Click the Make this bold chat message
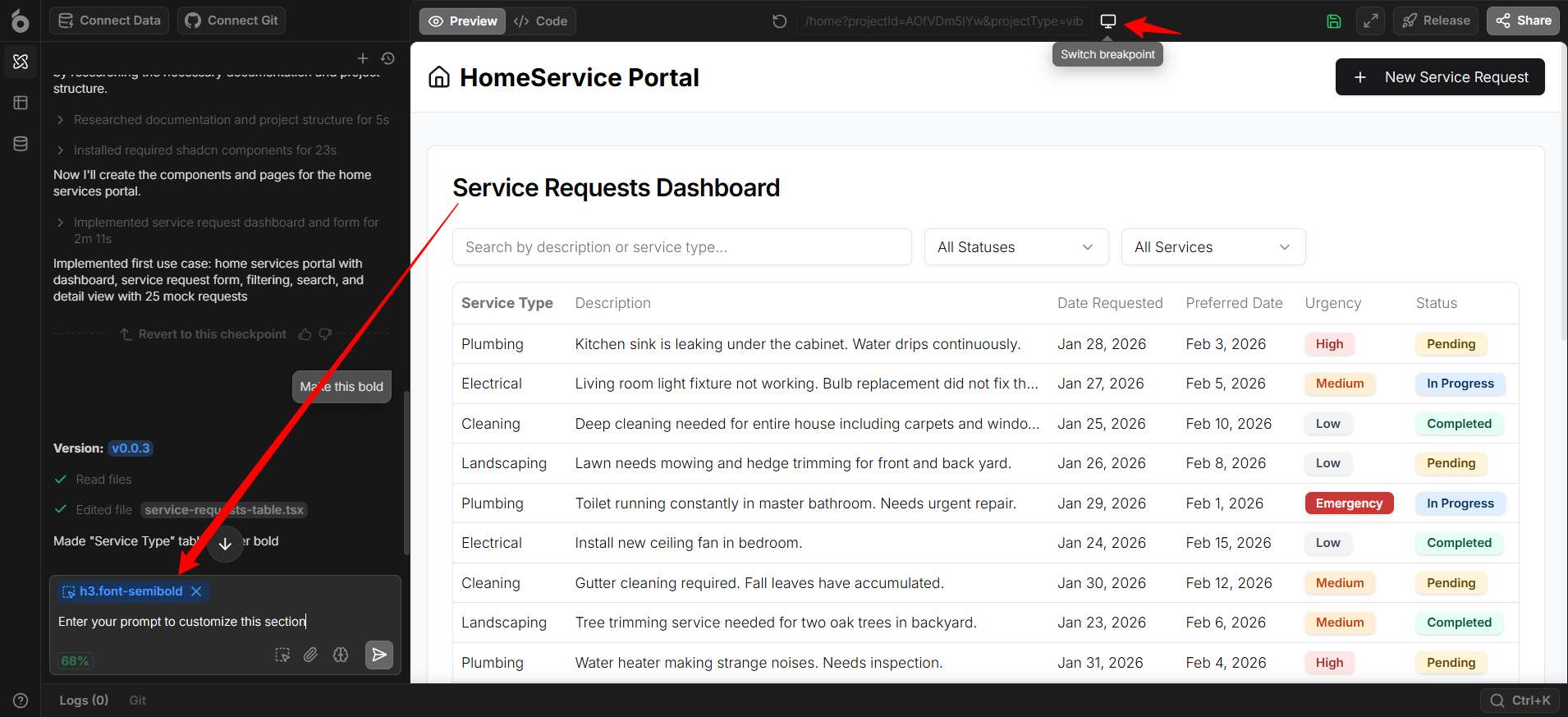 click(x=342, y=387)
